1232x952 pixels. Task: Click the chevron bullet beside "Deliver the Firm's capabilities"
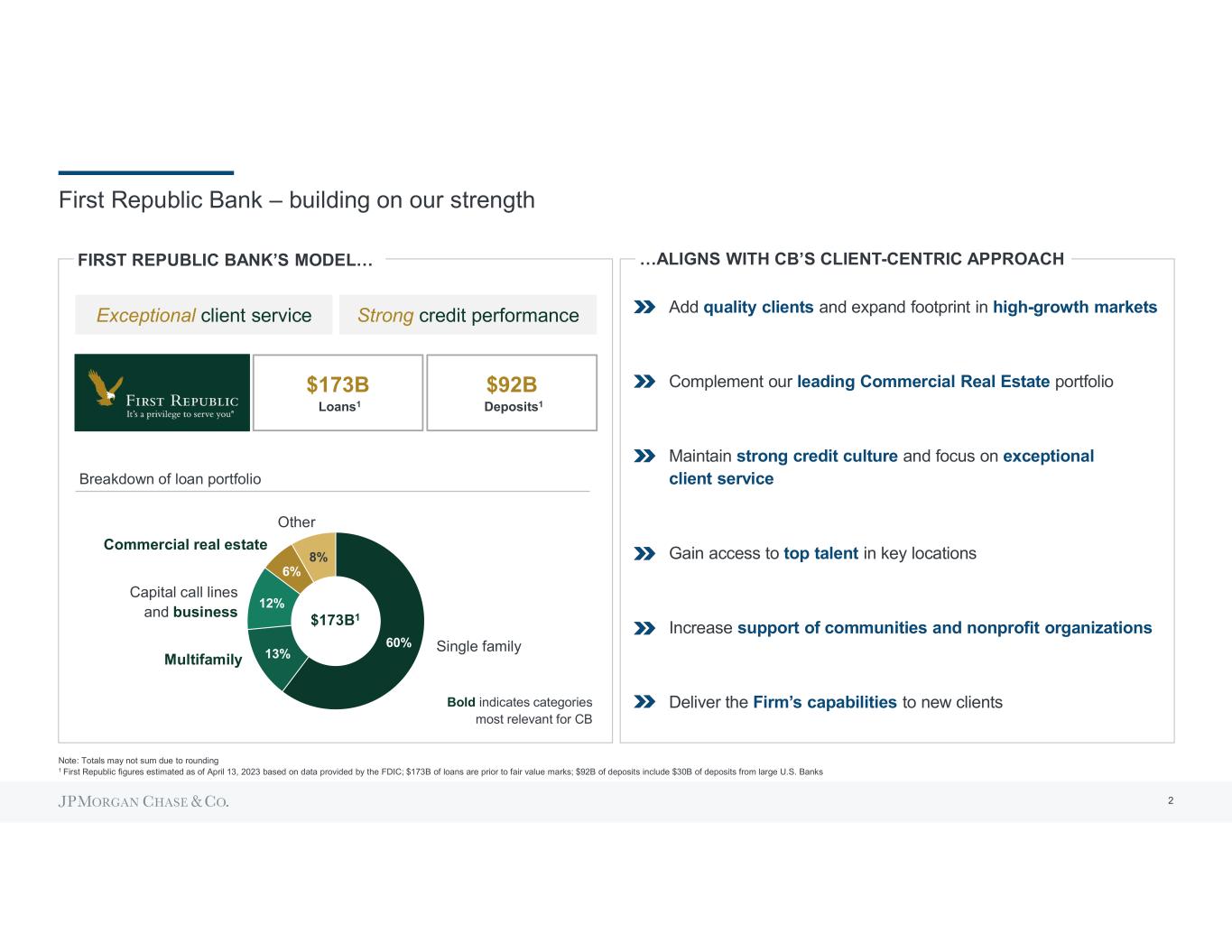click(x=644, y=702)
